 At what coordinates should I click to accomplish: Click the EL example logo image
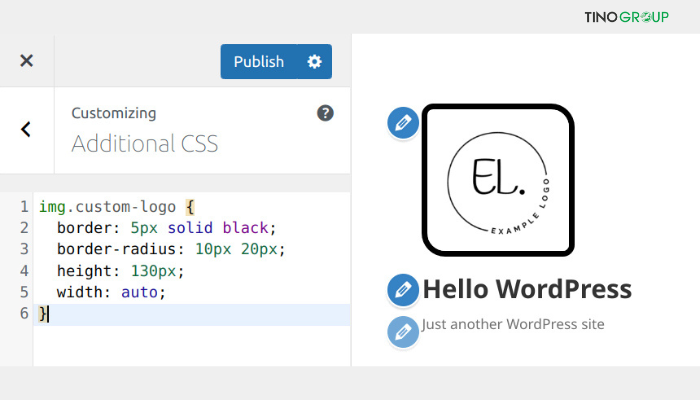coord(498,180)
